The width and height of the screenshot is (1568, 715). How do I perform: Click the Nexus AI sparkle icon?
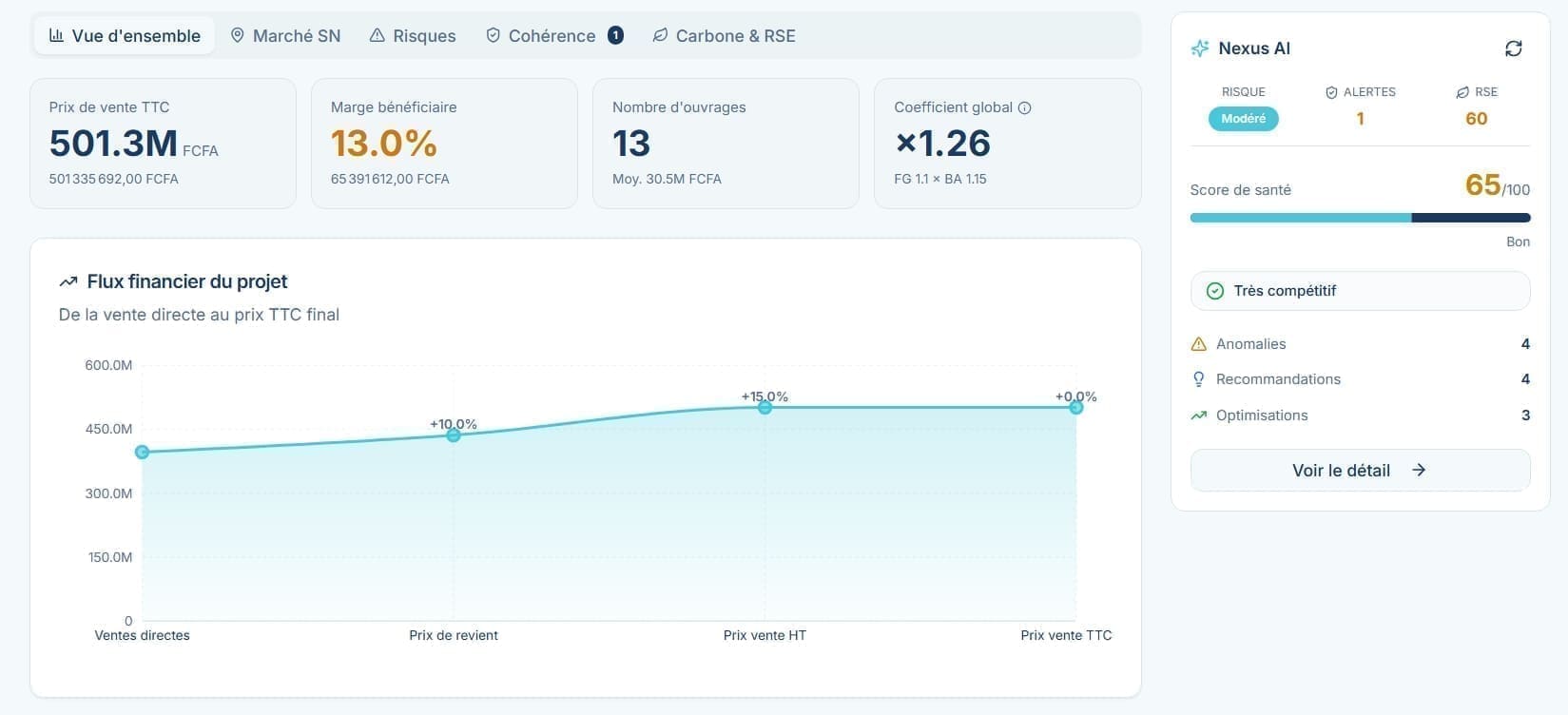point(1200,48)
